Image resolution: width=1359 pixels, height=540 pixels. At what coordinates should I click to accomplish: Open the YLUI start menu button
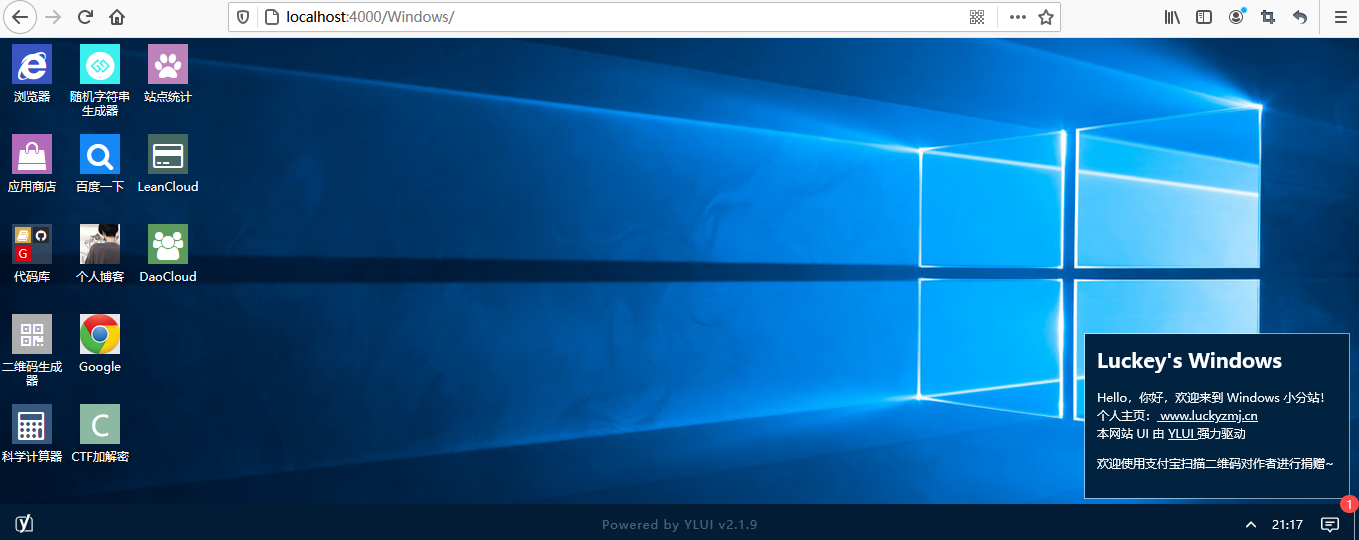coord(25,524)
